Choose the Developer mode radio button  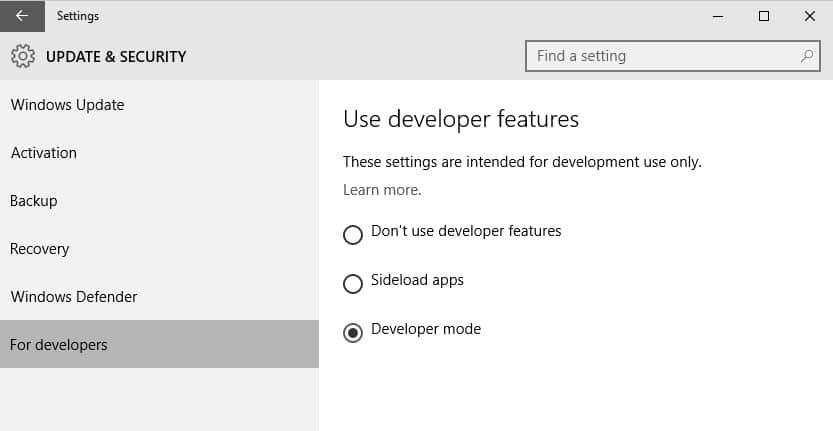(353, 333)
